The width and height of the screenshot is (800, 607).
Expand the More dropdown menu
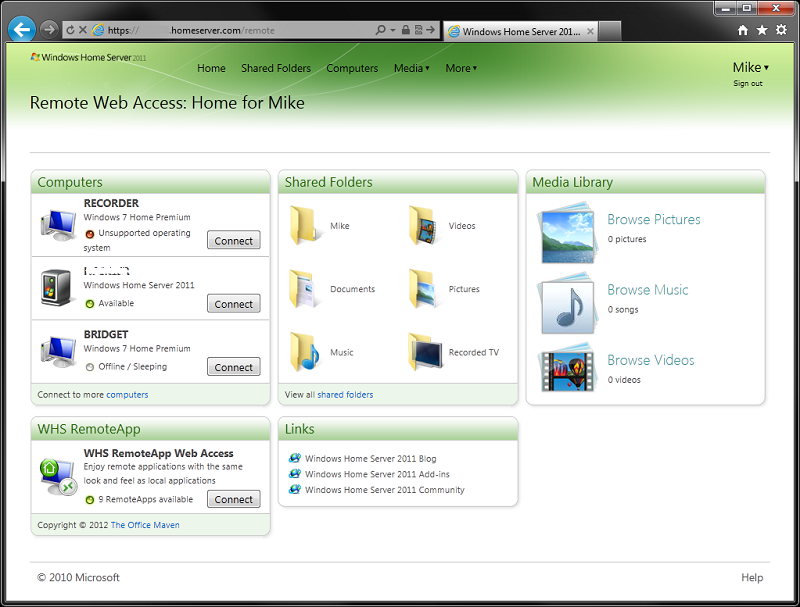(461, 68)
